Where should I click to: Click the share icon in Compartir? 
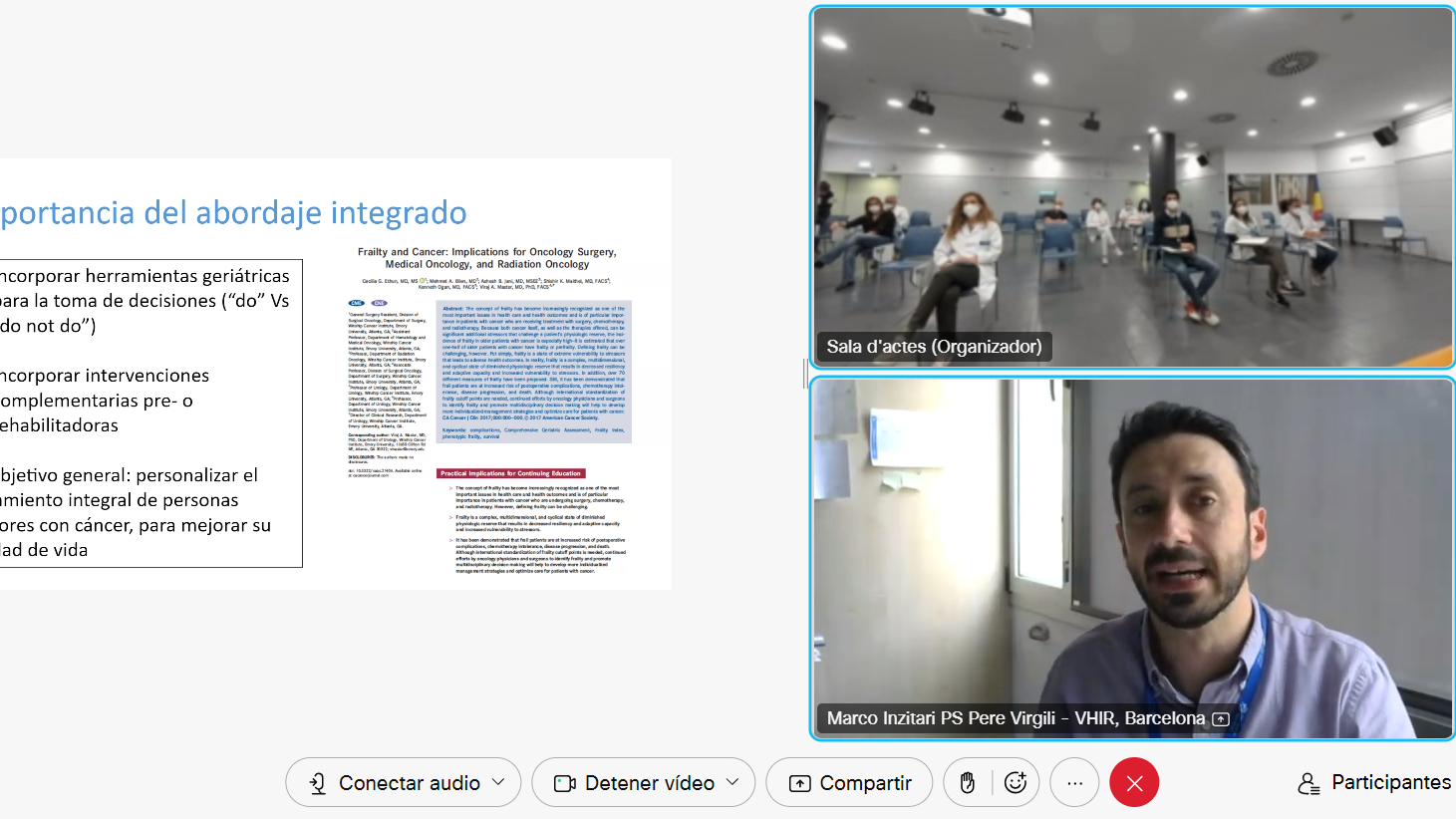[x=799, y=784]
